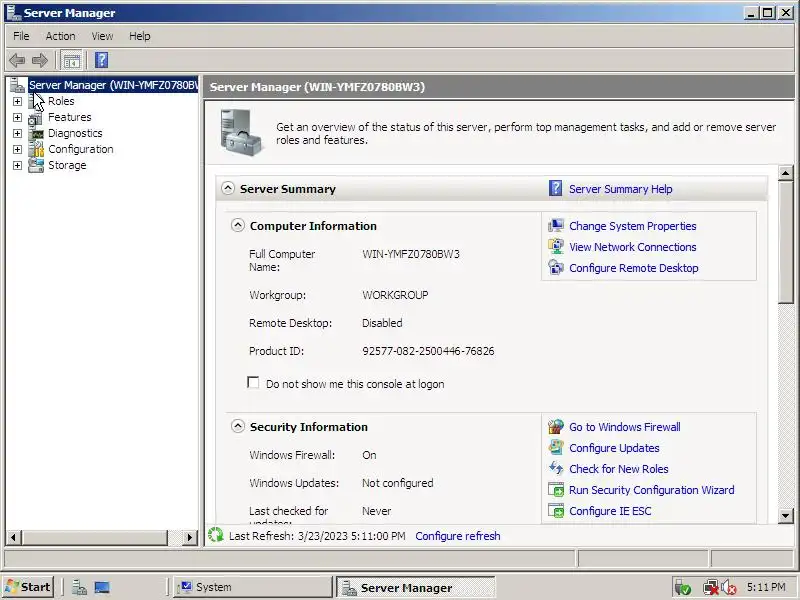The height and width of the screenshot is (600, 800).
Task: Click the Configure Remote Desktop icon
Action: (x=556, y=267)
